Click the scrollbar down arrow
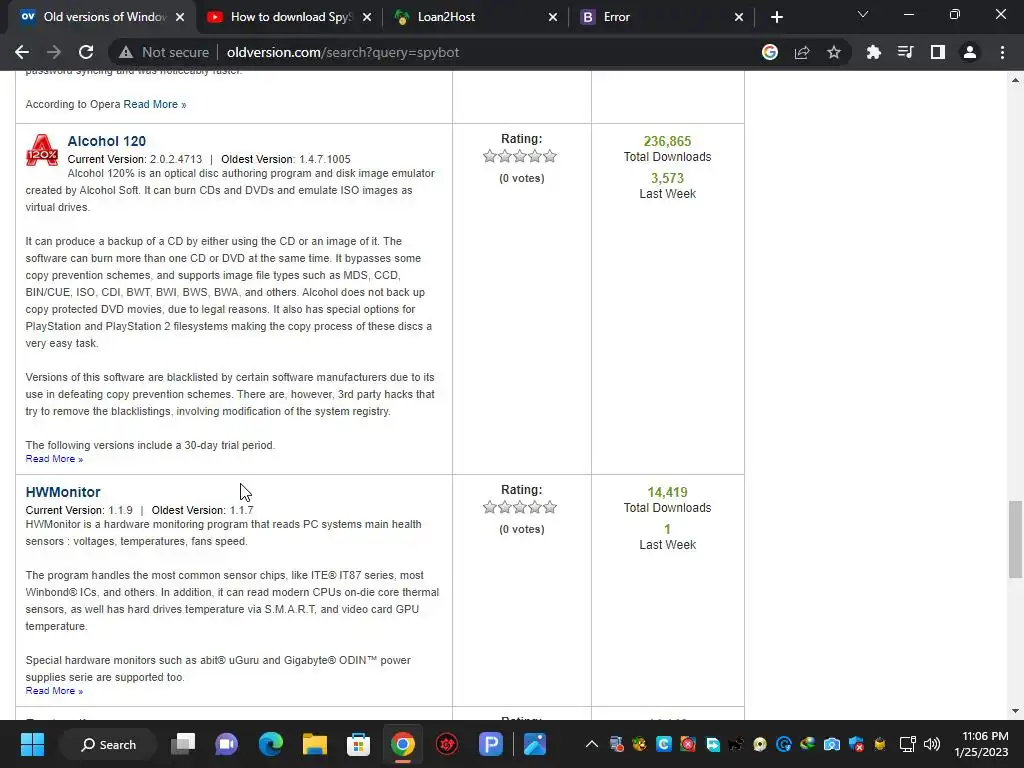The width and height of the screenshot is (1024, 768). 1015,711
